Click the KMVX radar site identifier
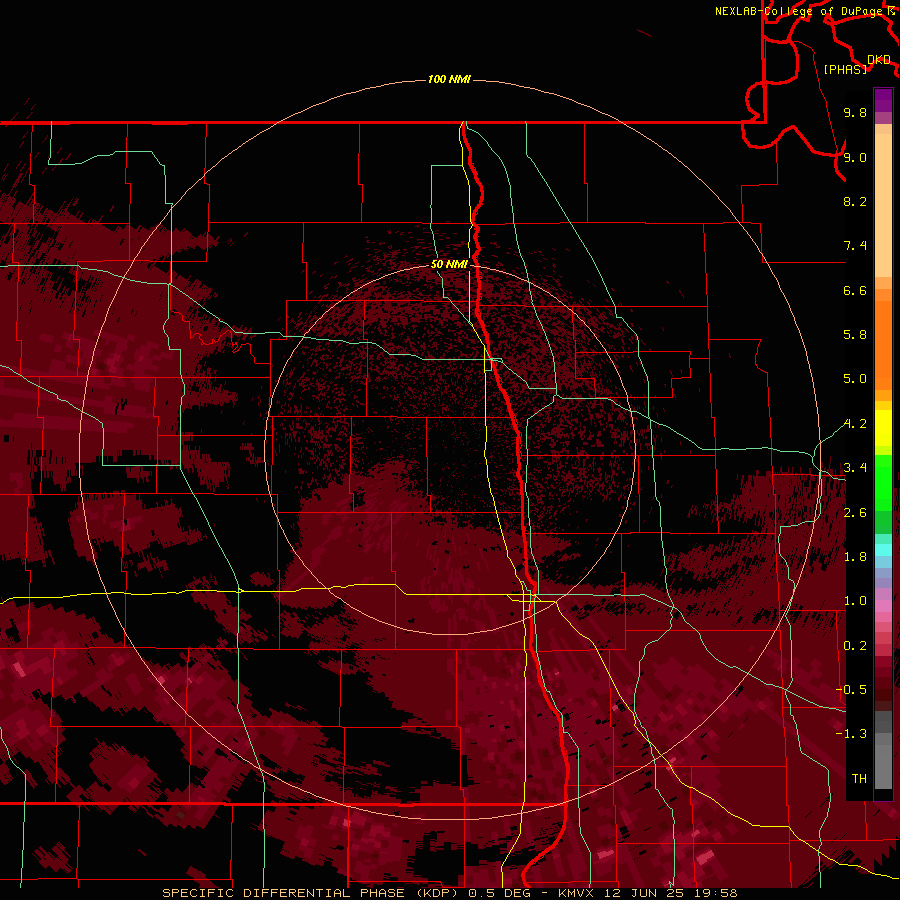This screenshot has height=900, width=900. [x=576, y=893]
